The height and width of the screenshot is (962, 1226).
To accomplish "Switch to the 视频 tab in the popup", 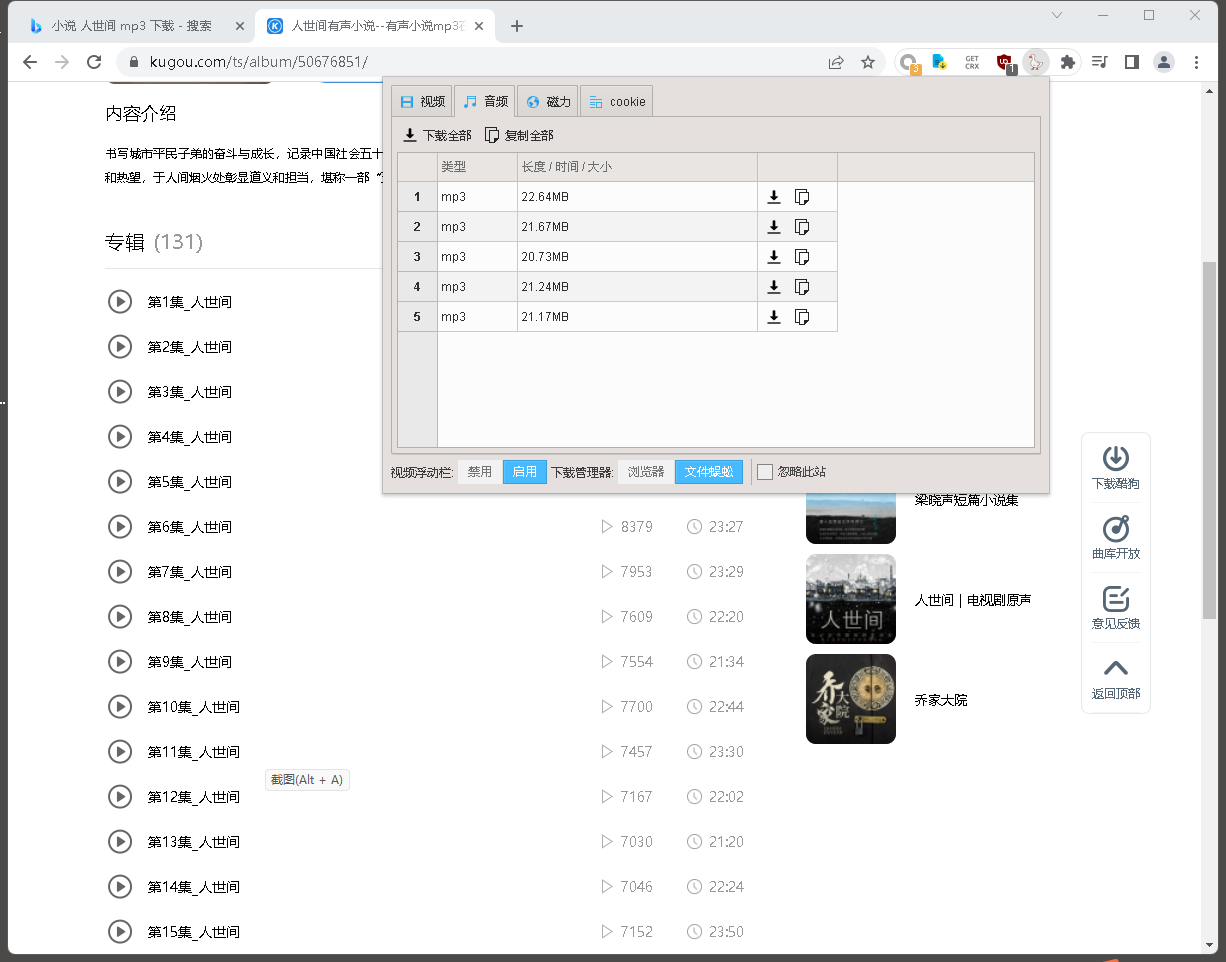I will [x=422, y=101].
